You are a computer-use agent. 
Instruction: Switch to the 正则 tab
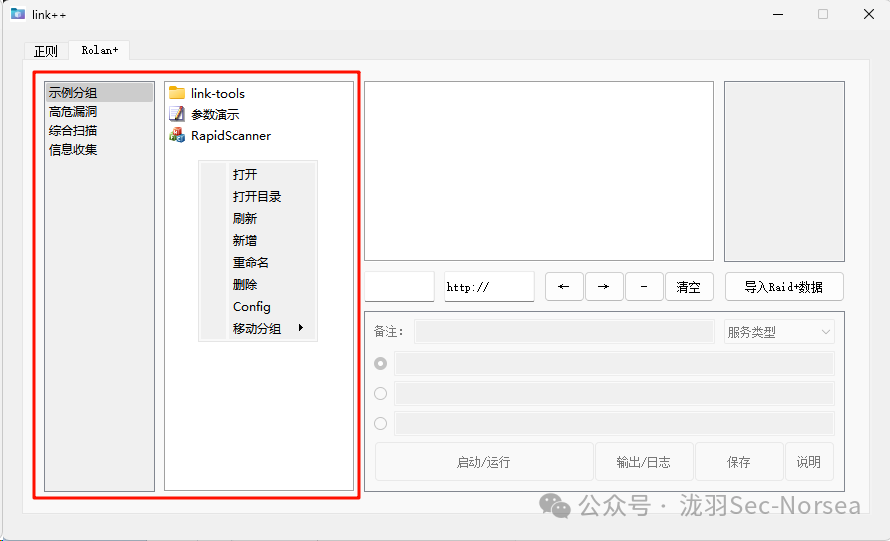click(46, 51)
